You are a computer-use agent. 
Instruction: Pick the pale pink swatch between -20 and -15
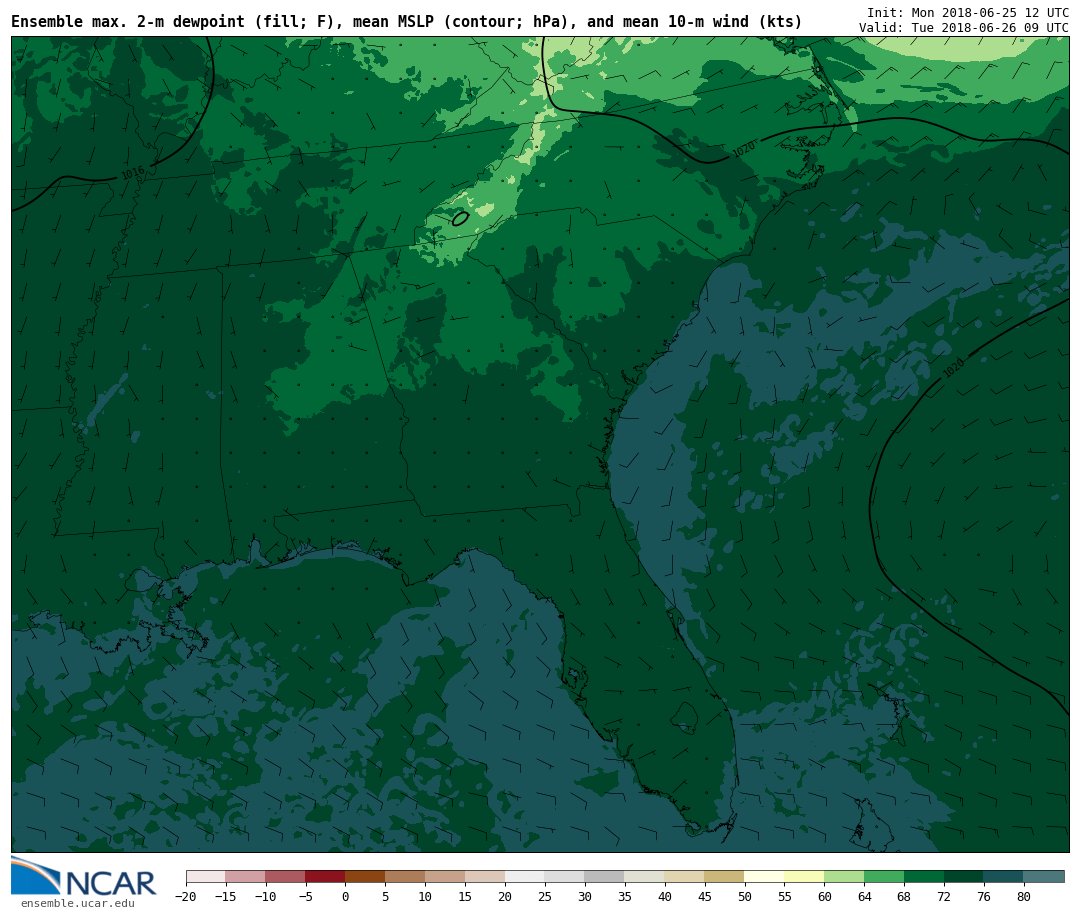(206, 877)
